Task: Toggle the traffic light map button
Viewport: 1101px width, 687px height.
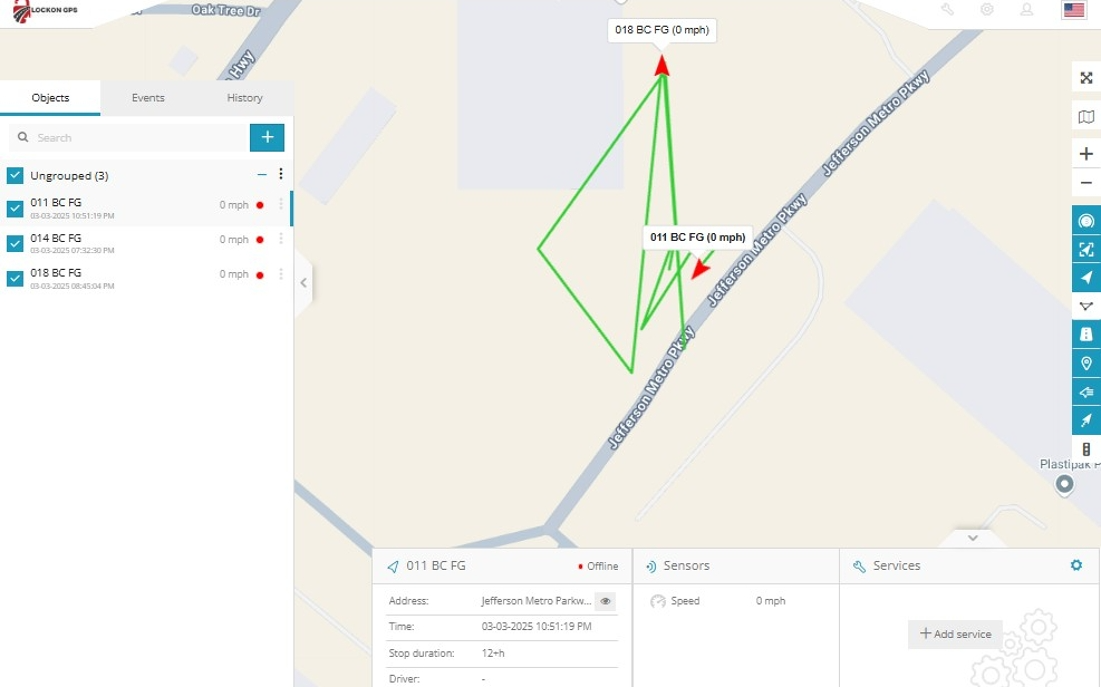Action: [1086, 450]
